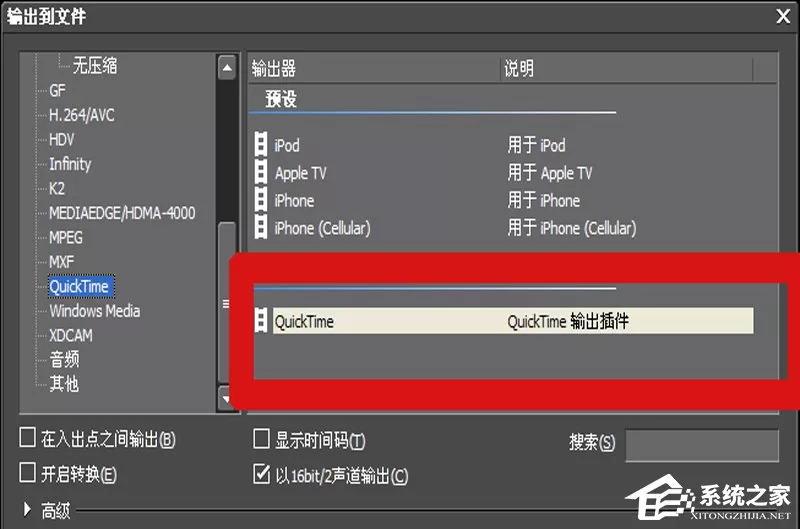
Task: Select XDCAM in the format tree
Action: coord(71,336)
